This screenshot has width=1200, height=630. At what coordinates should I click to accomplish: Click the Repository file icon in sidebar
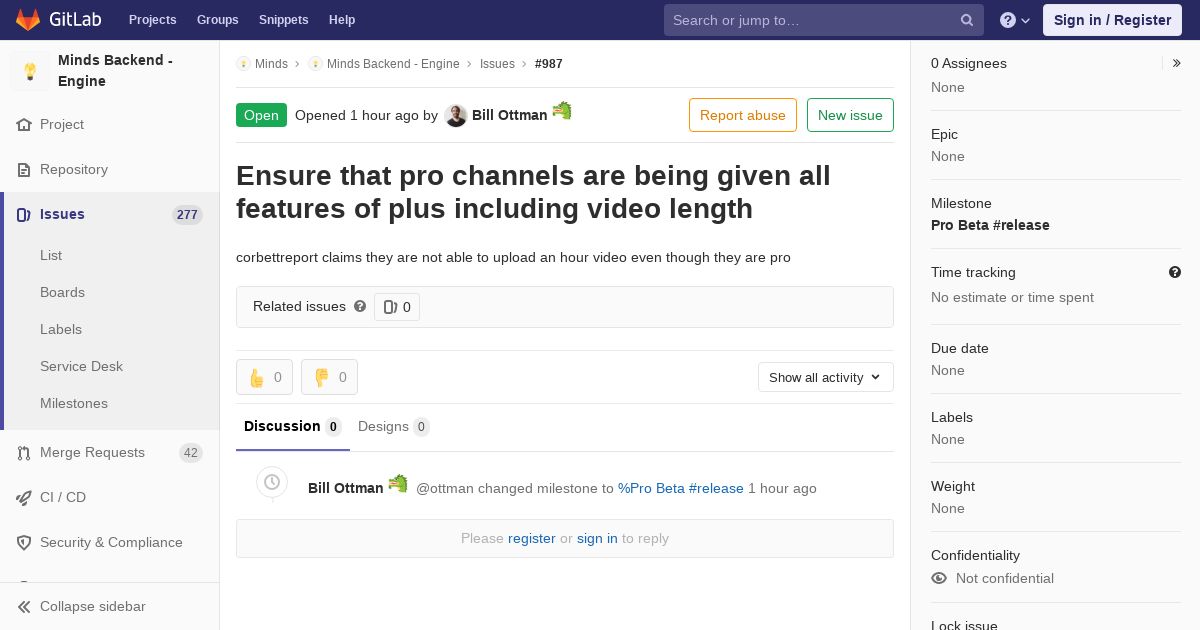[x=24, y=170]
